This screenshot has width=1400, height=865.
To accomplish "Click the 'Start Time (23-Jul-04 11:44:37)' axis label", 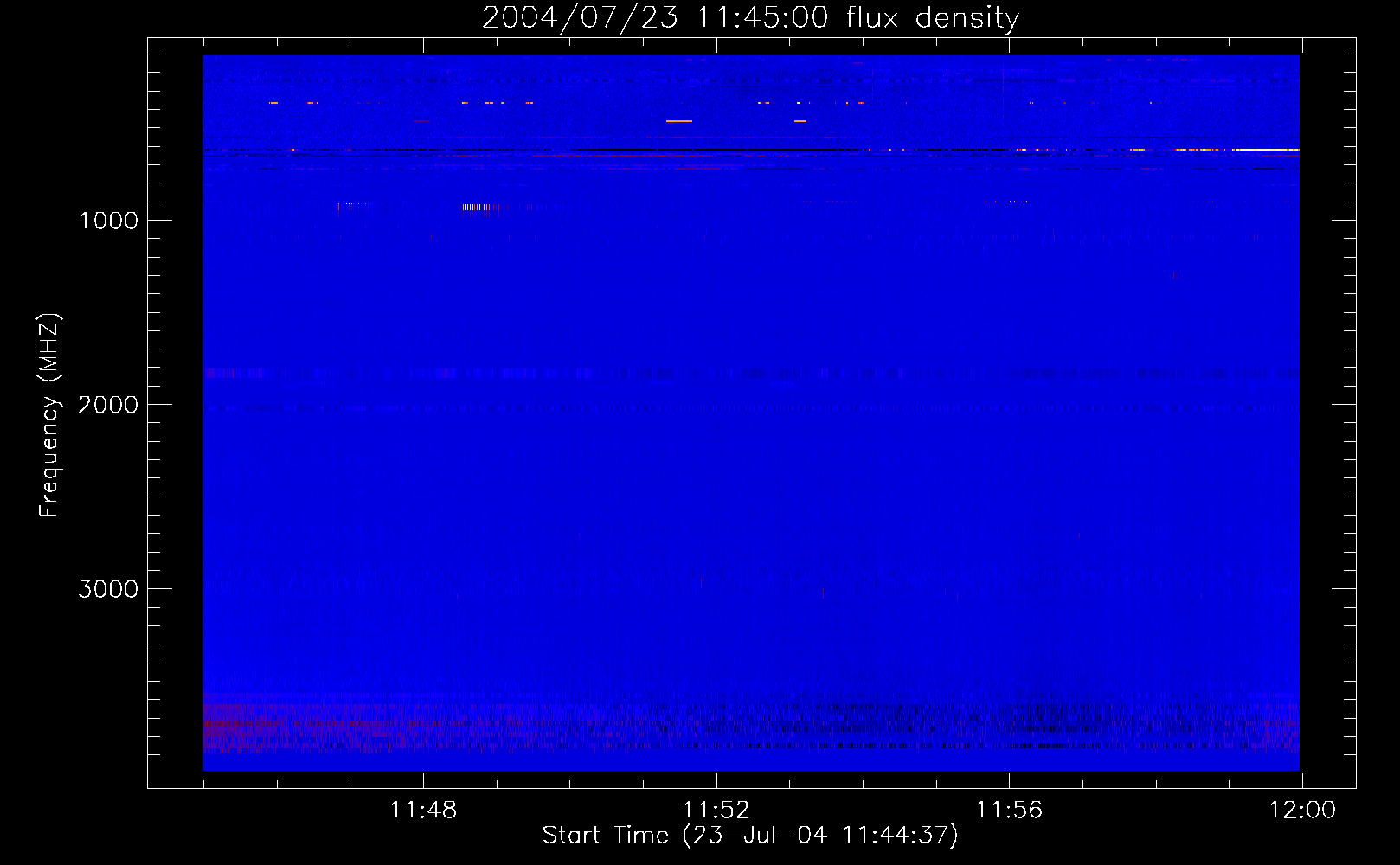I will coord(750,836).
